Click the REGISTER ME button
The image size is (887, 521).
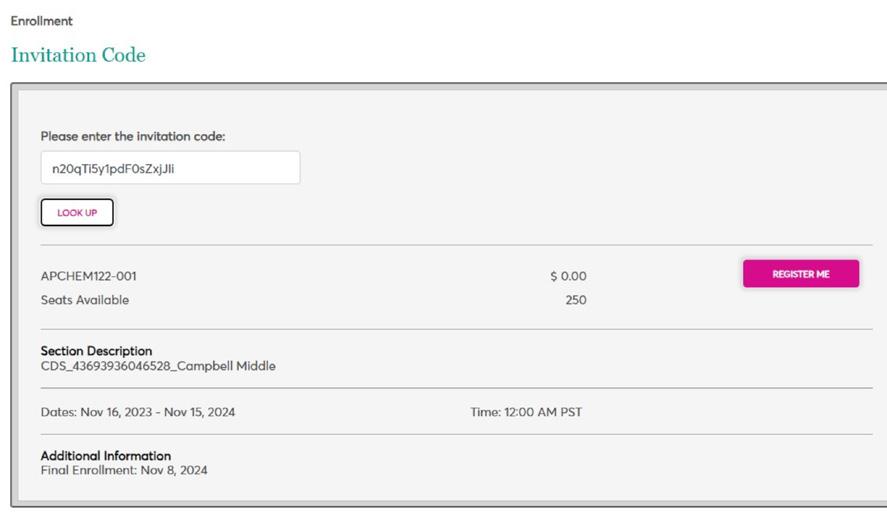coord(800,274)
